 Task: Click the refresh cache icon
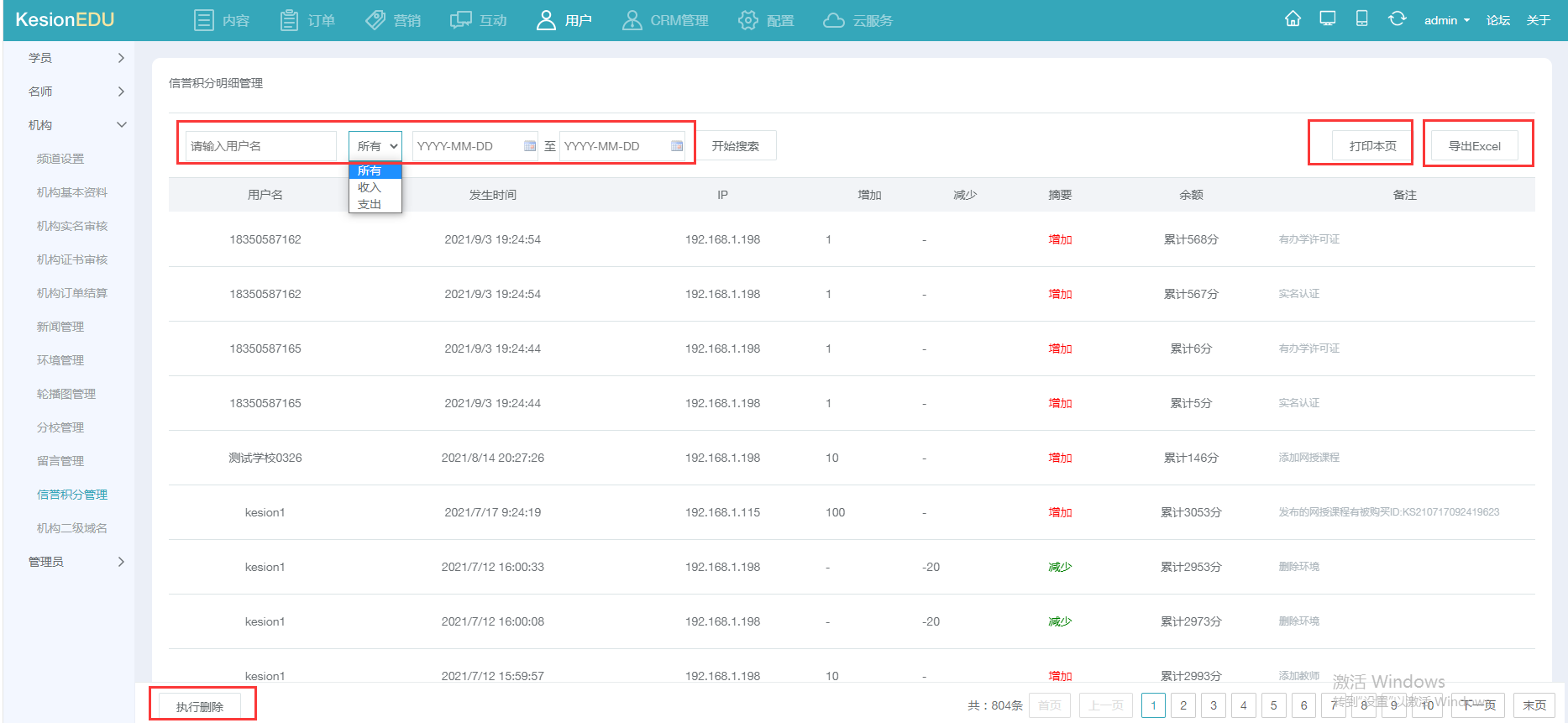click(1397, 19)
